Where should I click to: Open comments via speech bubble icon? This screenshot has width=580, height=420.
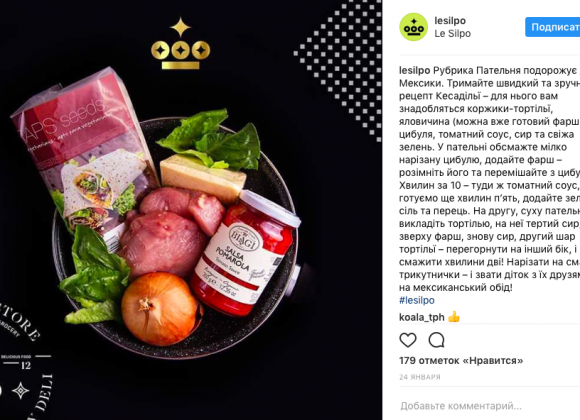click(x=436, y=340)
